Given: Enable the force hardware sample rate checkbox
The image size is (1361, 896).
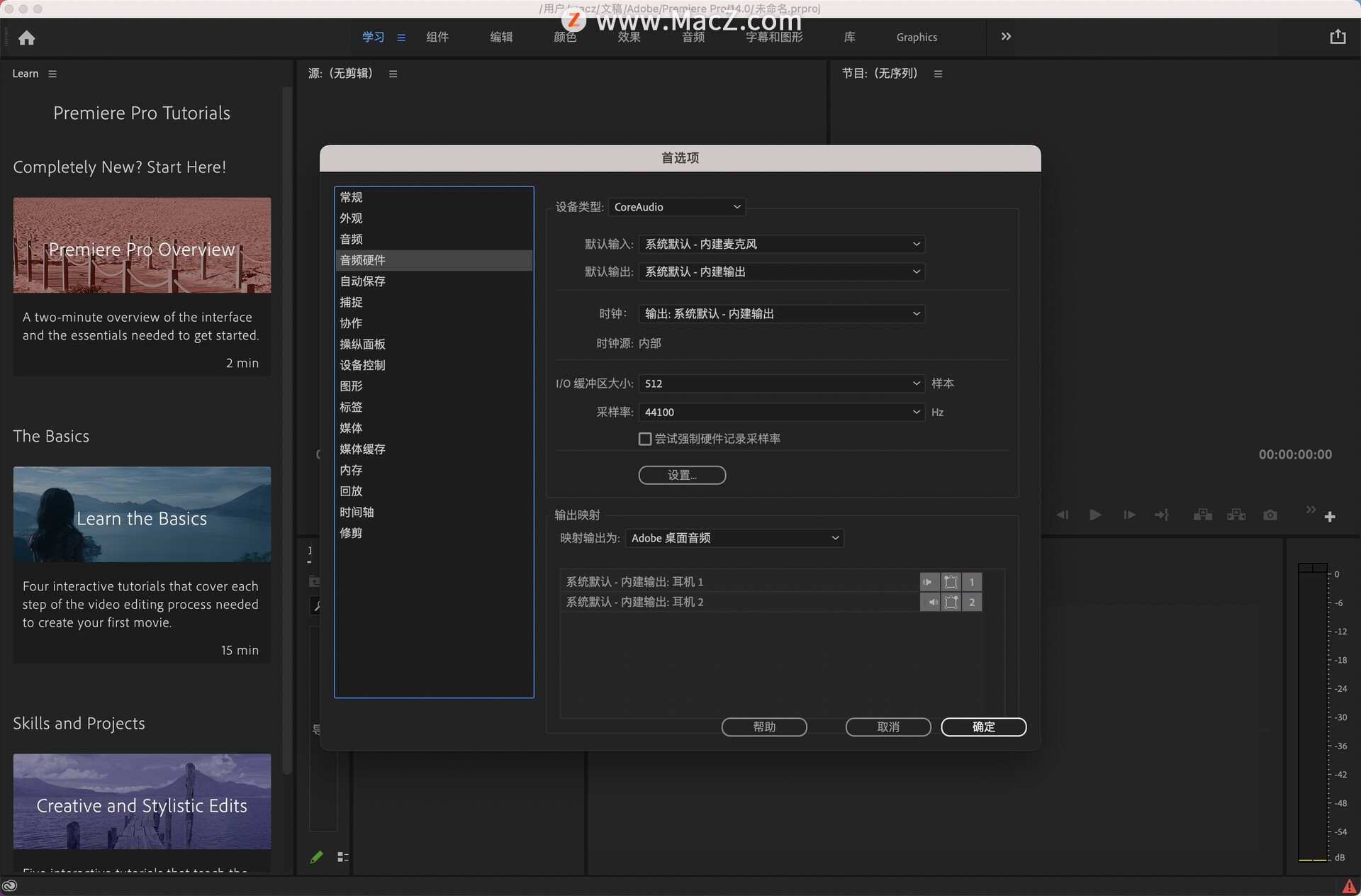Looking at the screenshot, I should (x=645, y=439).
